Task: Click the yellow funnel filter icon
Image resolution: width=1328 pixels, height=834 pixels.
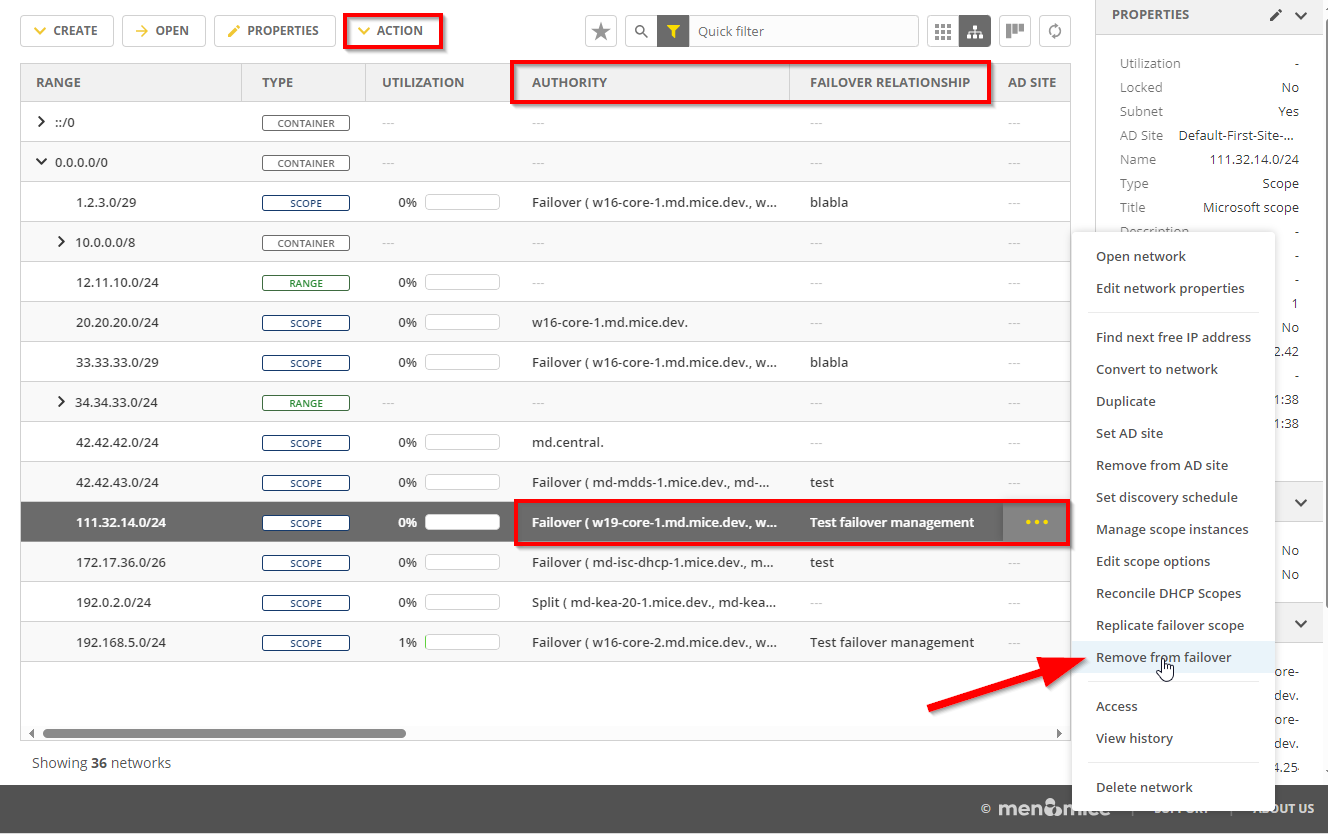Action: point(673,31)
